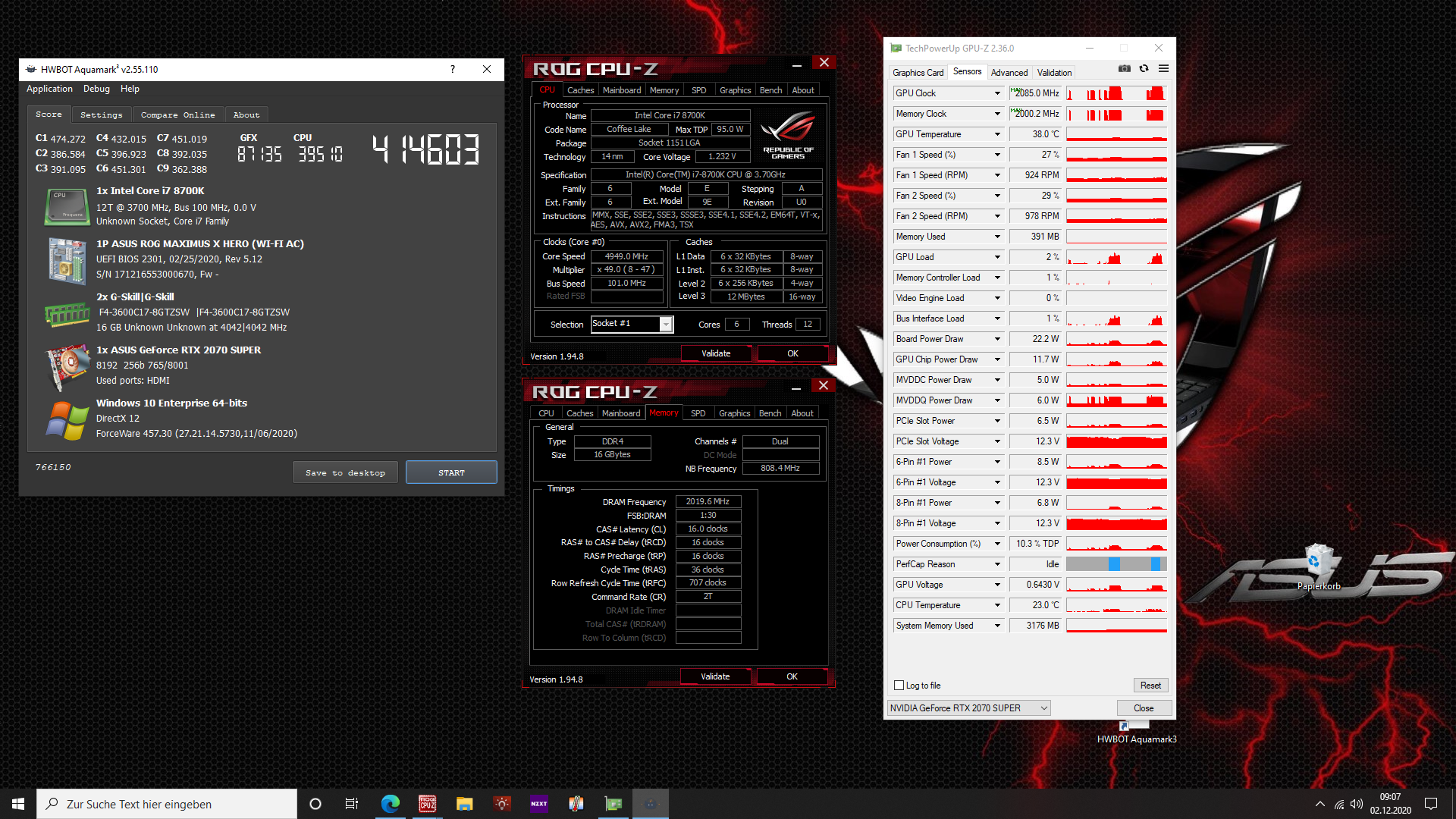Open the notification center icon

1431,804
